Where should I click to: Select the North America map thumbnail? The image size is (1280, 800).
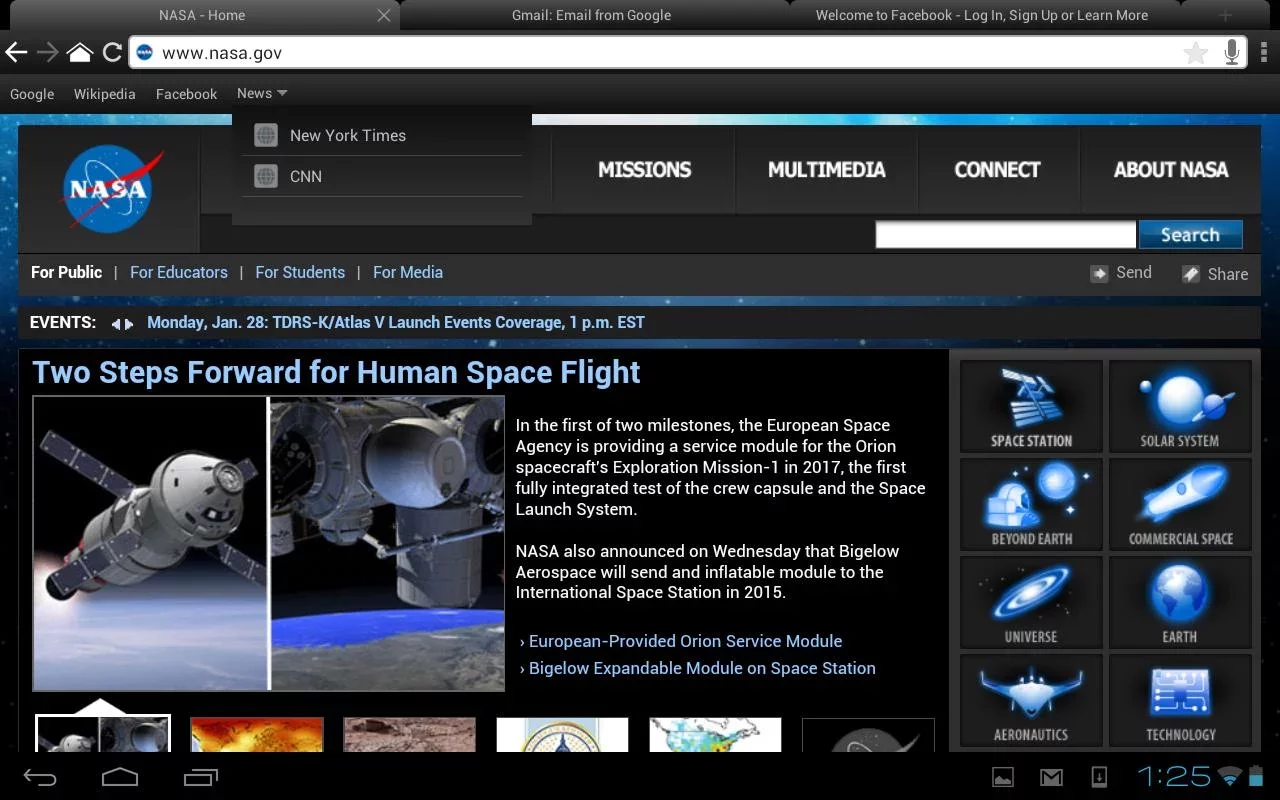[716, 735]
